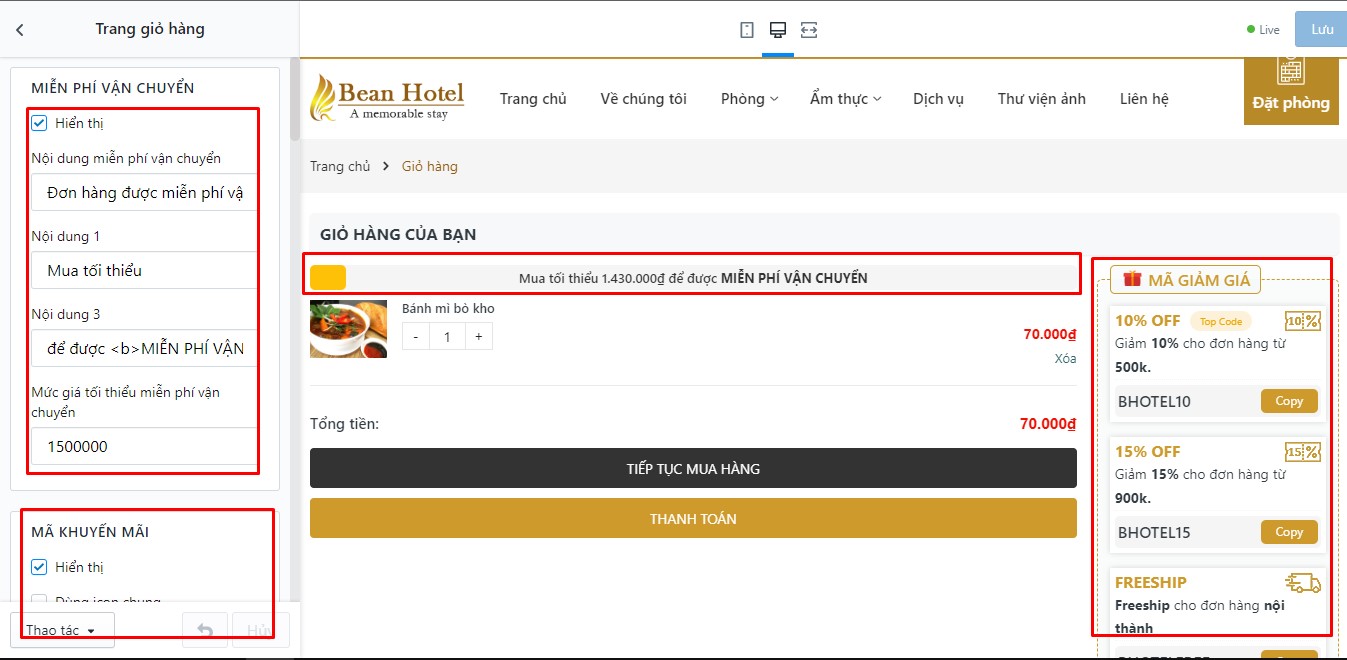
Task: Copy the BHOTEL10 discount code
Action: (x=1289, y=401)
